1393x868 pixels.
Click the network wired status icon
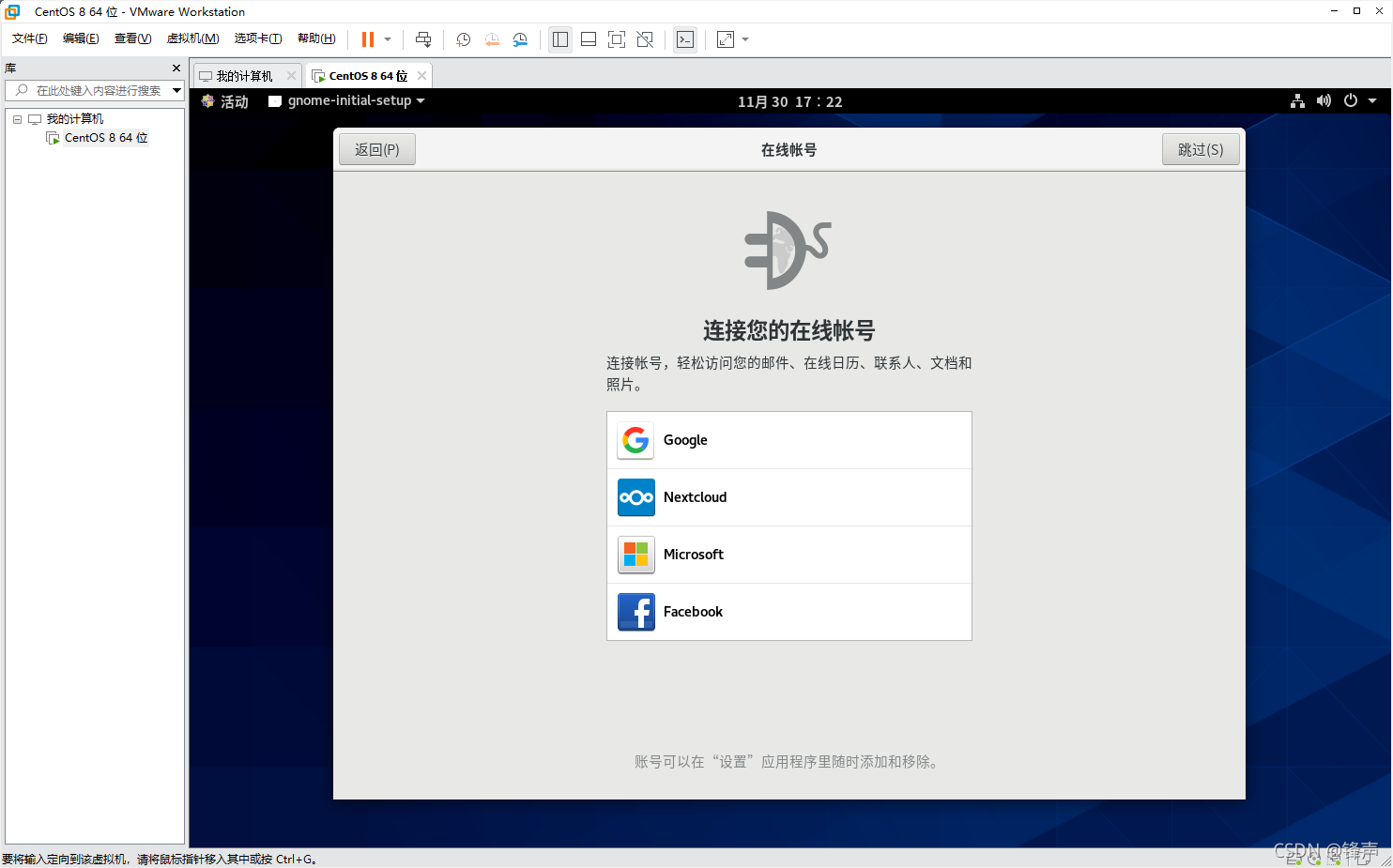1297,100
